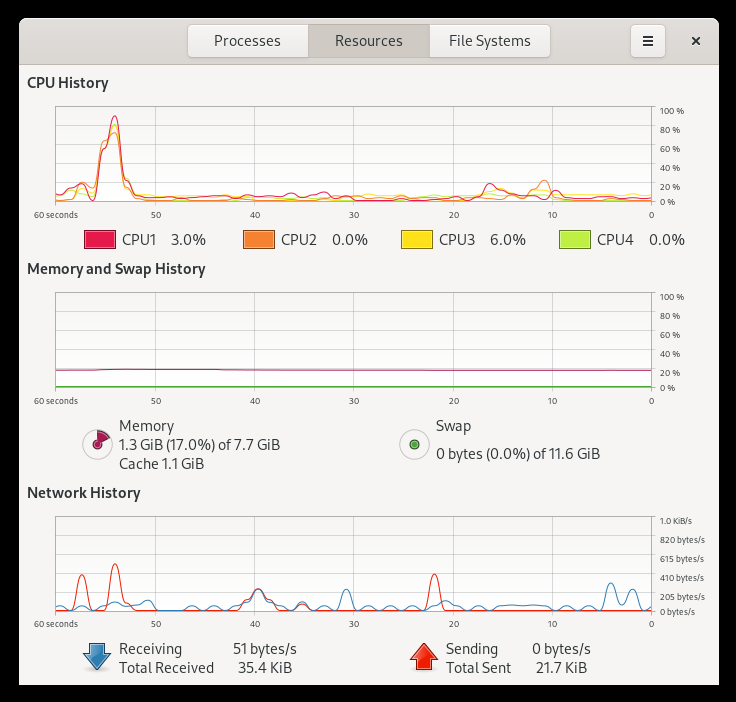
Task: Click the Receiving label
Action: click(150, 649)
